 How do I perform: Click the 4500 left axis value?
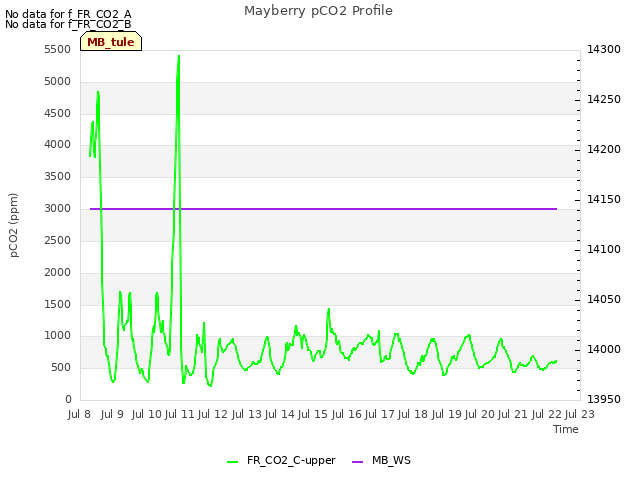coord(58,113)
